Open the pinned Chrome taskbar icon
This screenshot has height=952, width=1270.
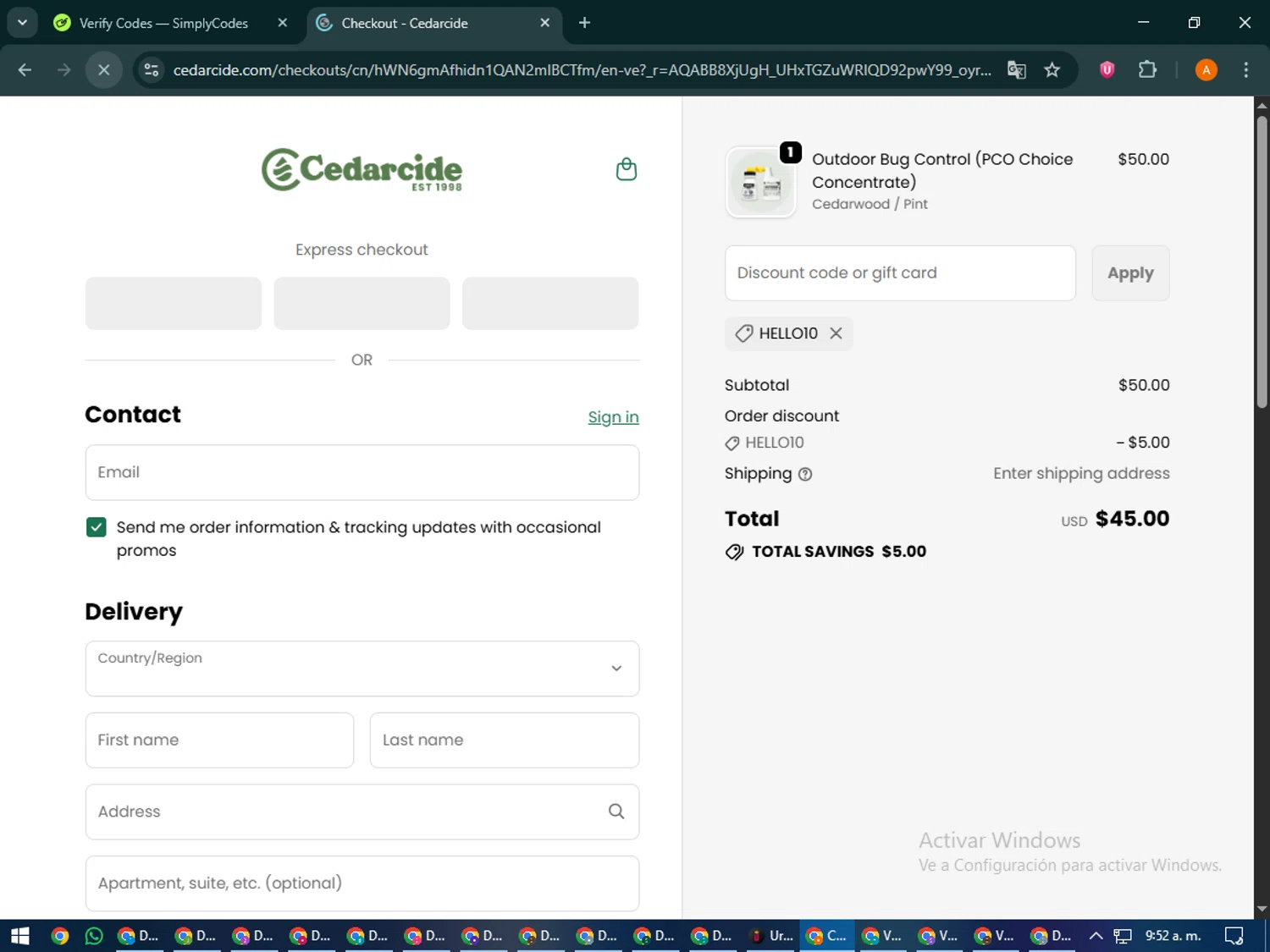[59, 936]
